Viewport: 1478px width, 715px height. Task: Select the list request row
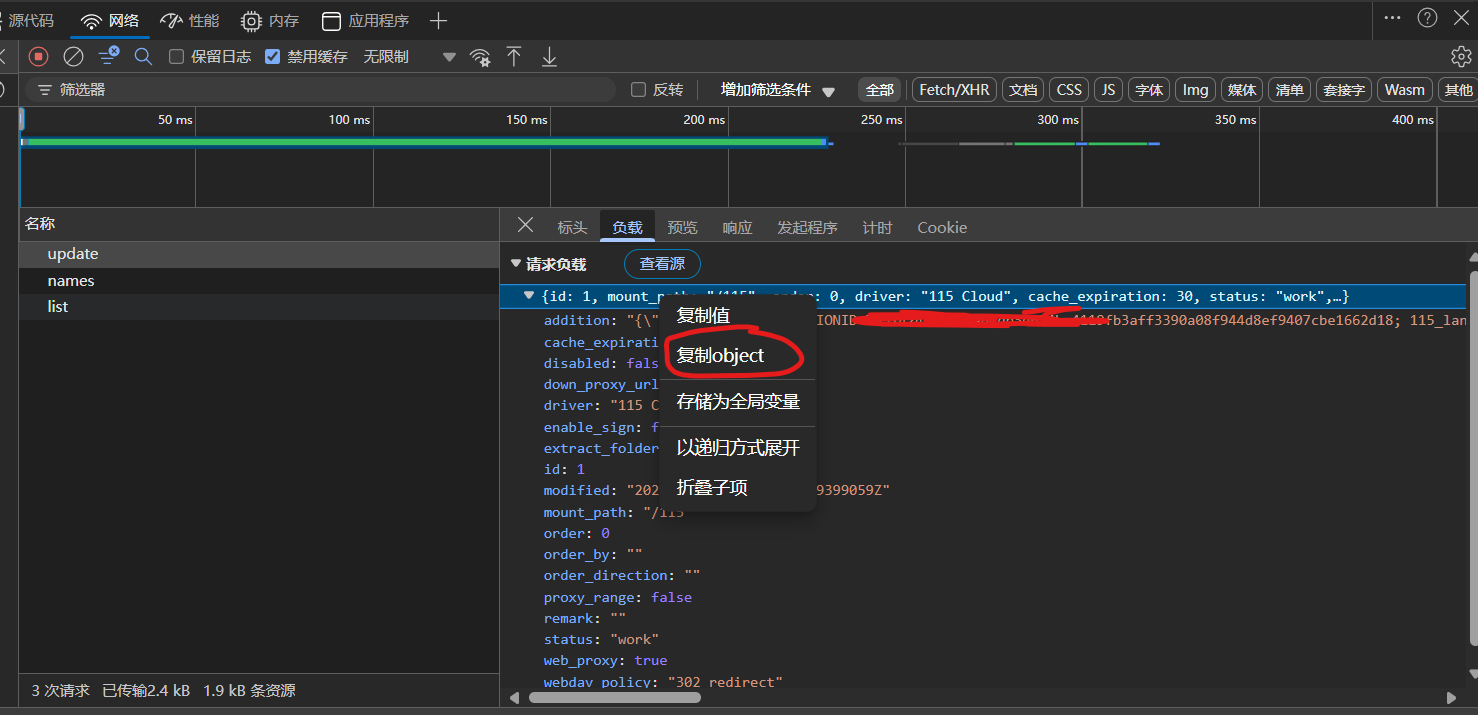pos(259,307)
